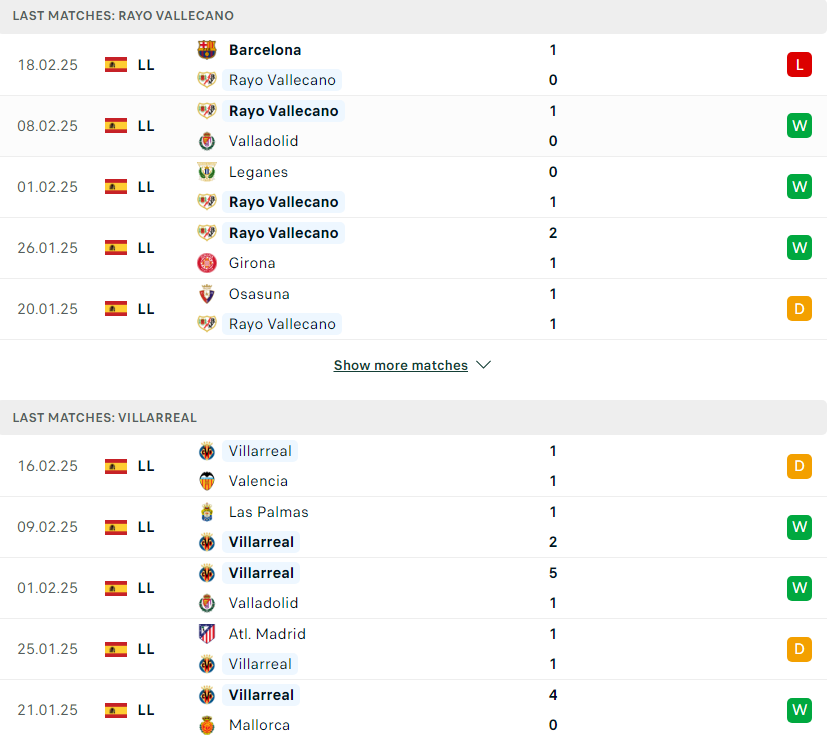Viewport: 839px width, 739px height.
Task: Click the red L result badge
Action: click(799, 65)
